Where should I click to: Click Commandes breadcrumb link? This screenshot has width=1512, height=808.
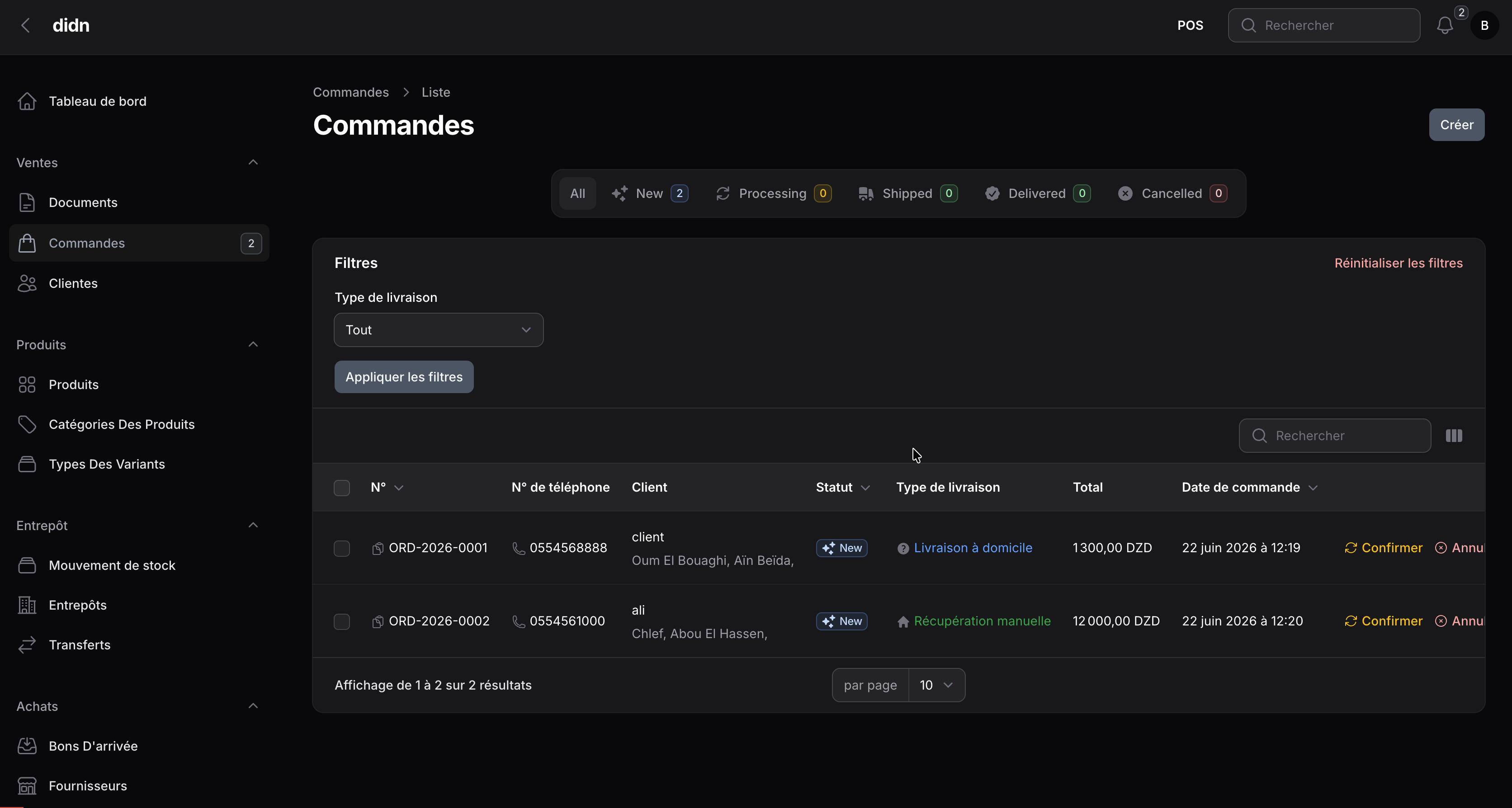(350, 92)
